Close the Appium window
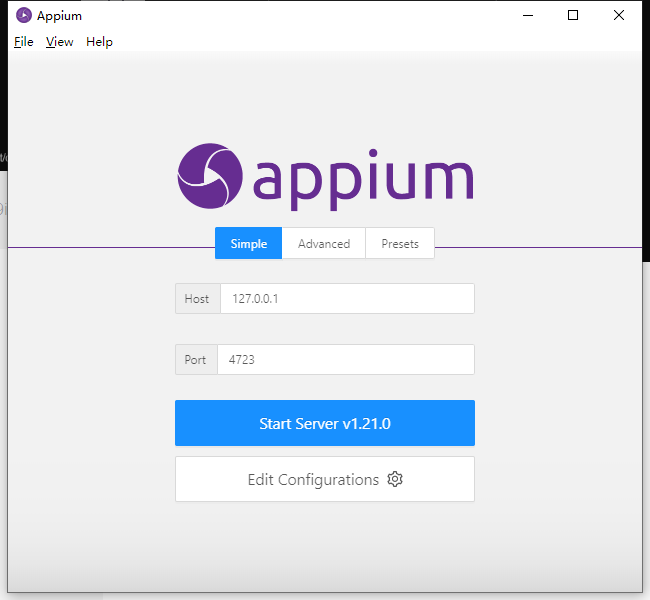650x600 pixels. 618,15
